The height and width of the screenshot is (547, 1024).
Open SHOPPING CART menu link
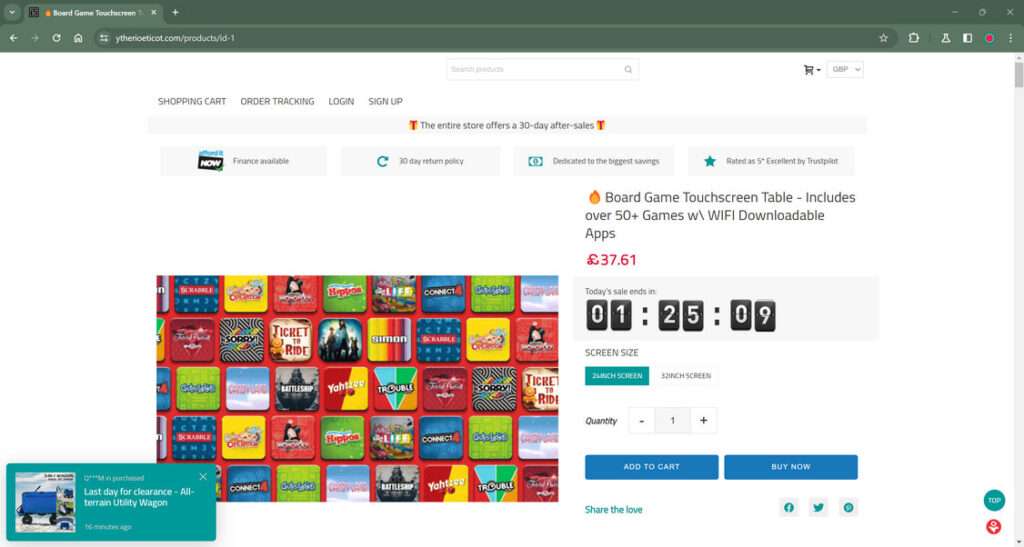tap(192, 101)
